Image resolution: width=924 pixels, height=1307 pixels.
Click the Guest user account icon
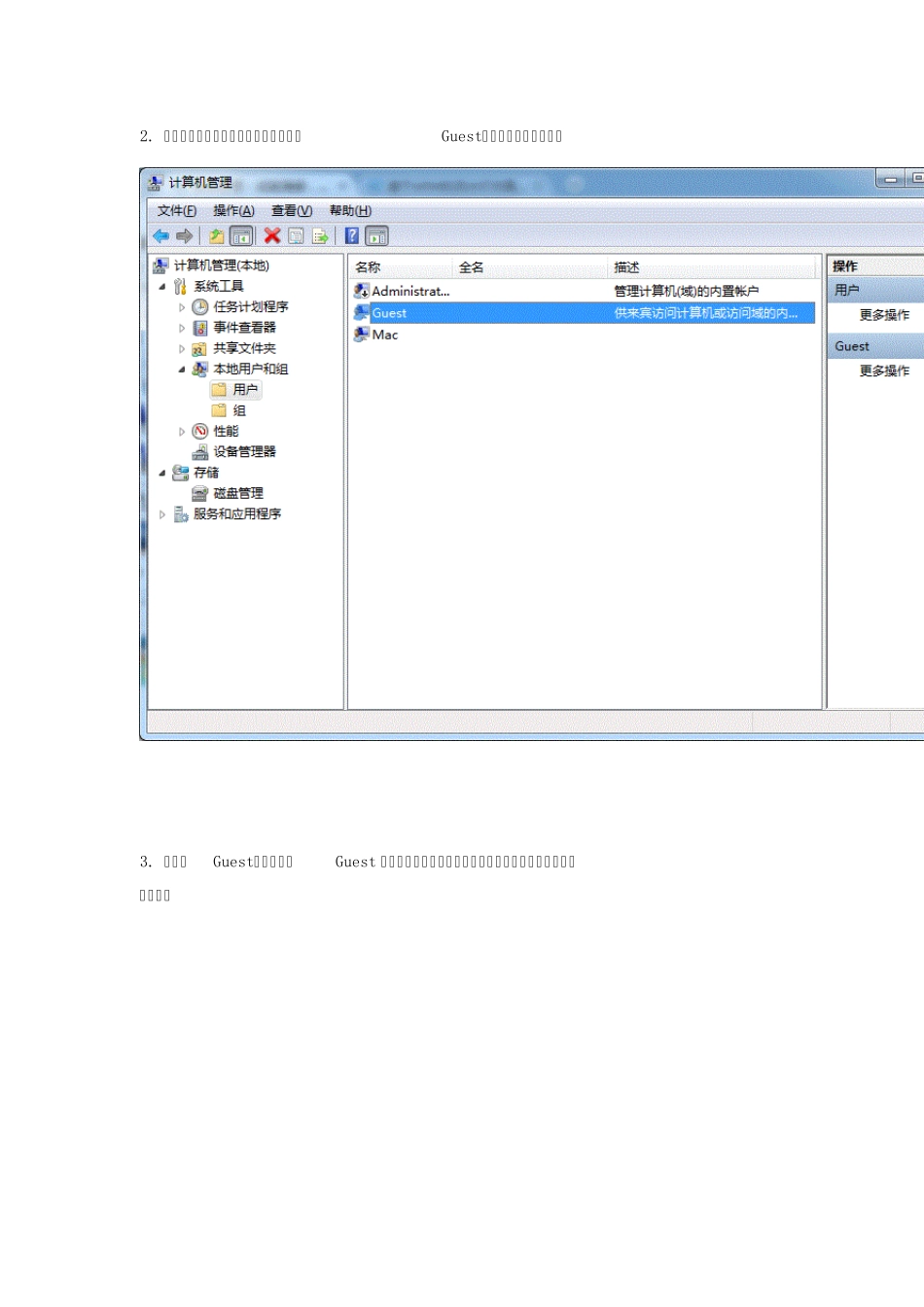361,313
